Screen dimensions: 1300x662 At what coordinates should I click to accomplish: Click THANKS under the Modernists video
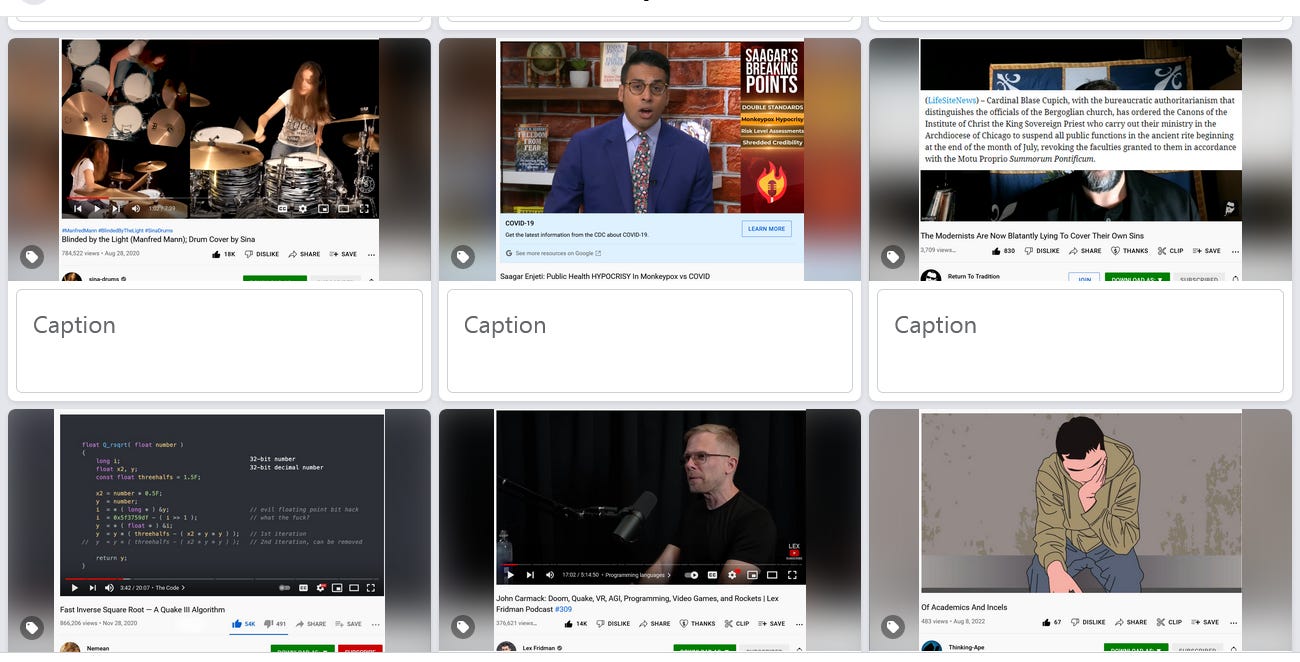pyautogui.click(x=1128, y=251)
